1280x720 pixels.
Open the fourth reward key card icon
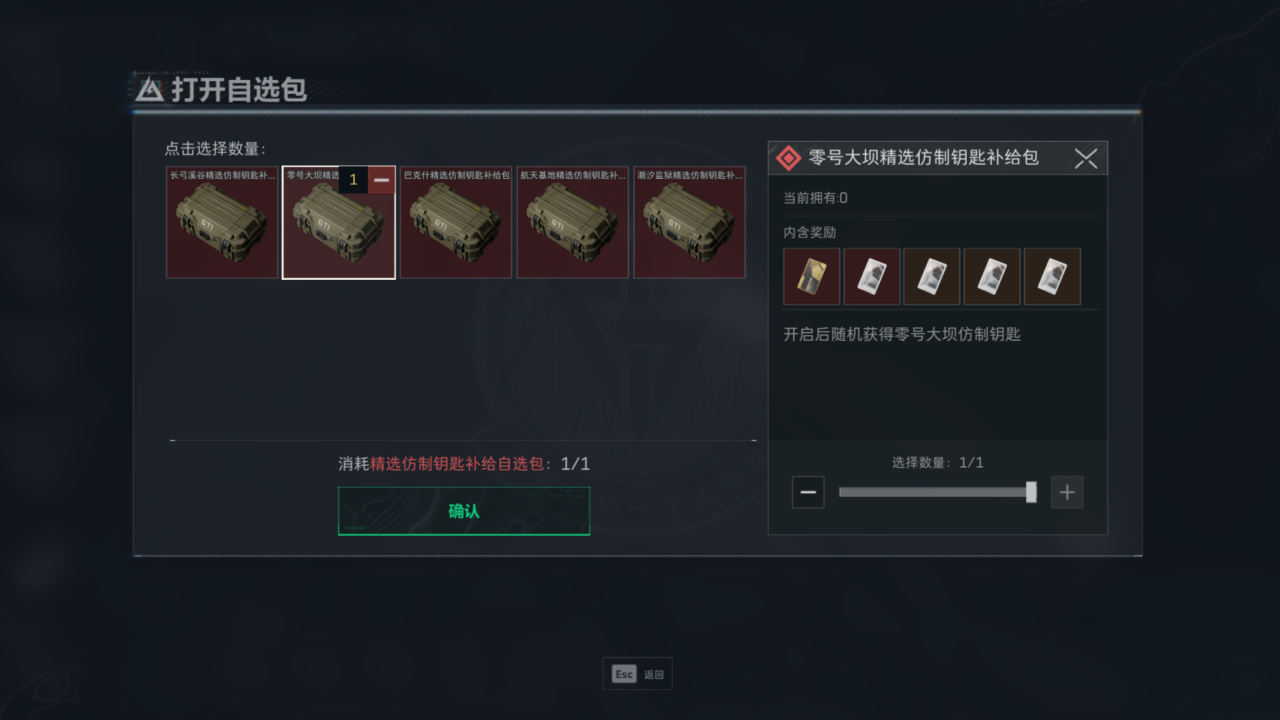tap(992, 276)
